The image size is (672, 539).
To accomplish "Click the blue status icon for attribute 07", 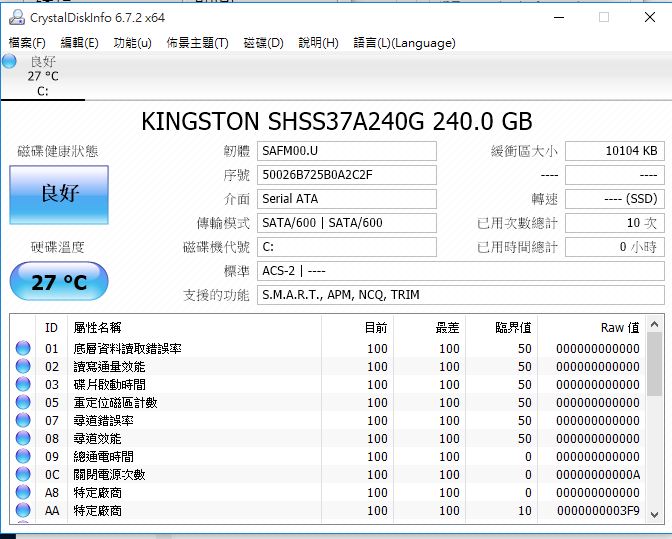I will pos(23,420).
